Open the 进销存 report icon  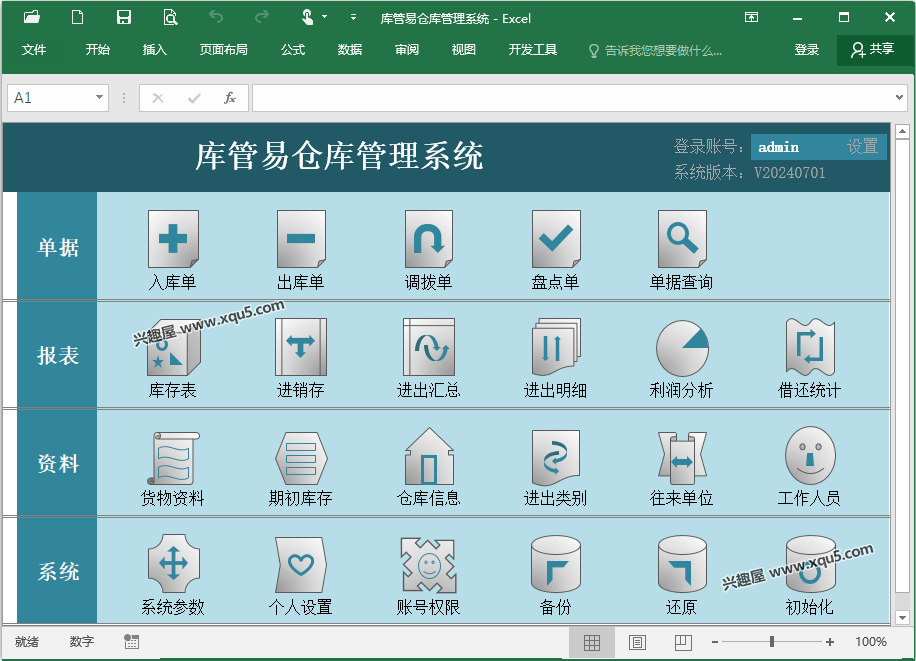pyautogui.click(x=301, y=347)
